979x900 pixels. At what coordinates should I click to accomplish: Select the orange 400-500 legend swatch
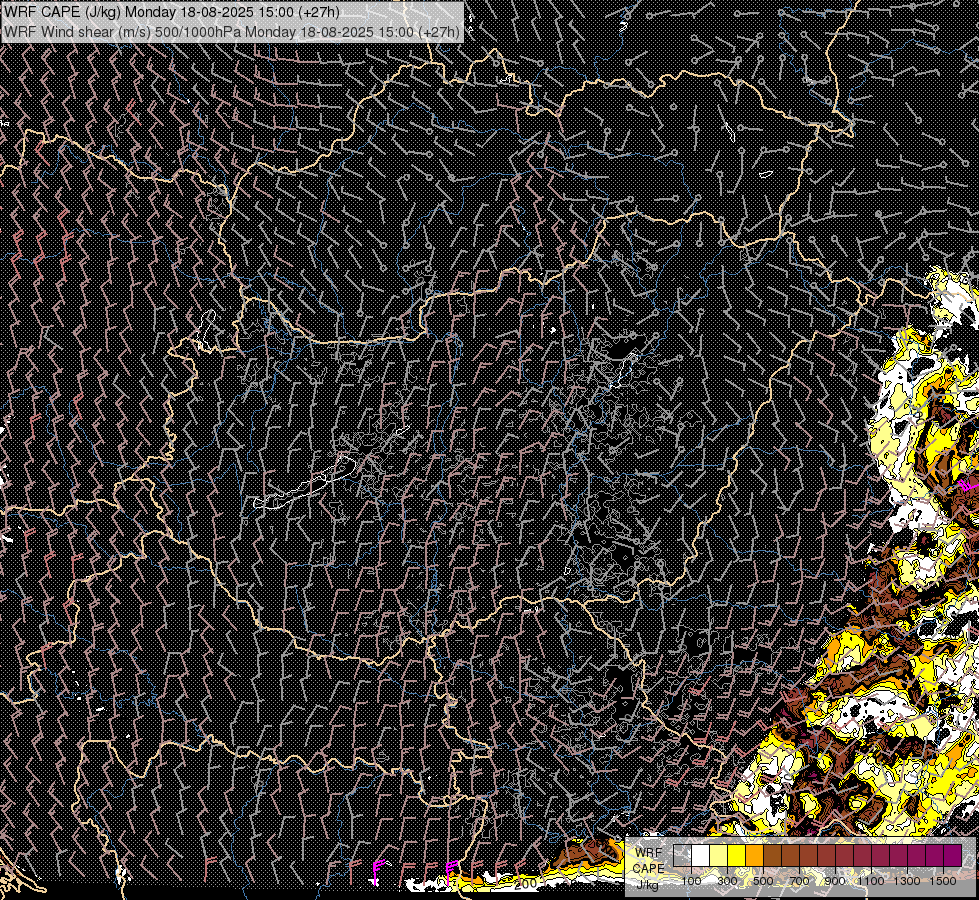tap(754, 856)
